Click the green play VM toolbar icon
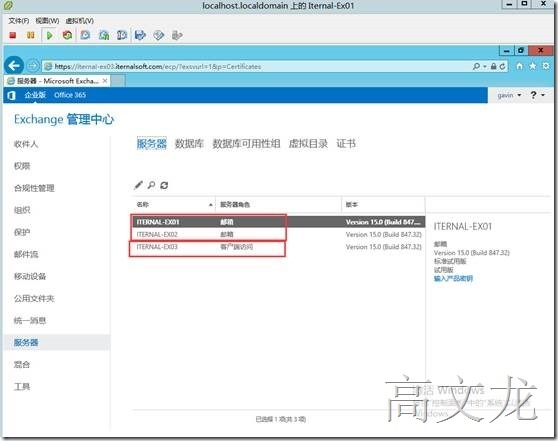The width and height of the screenshot is (558, 441). pyautogui.click(x=49, y=35)
